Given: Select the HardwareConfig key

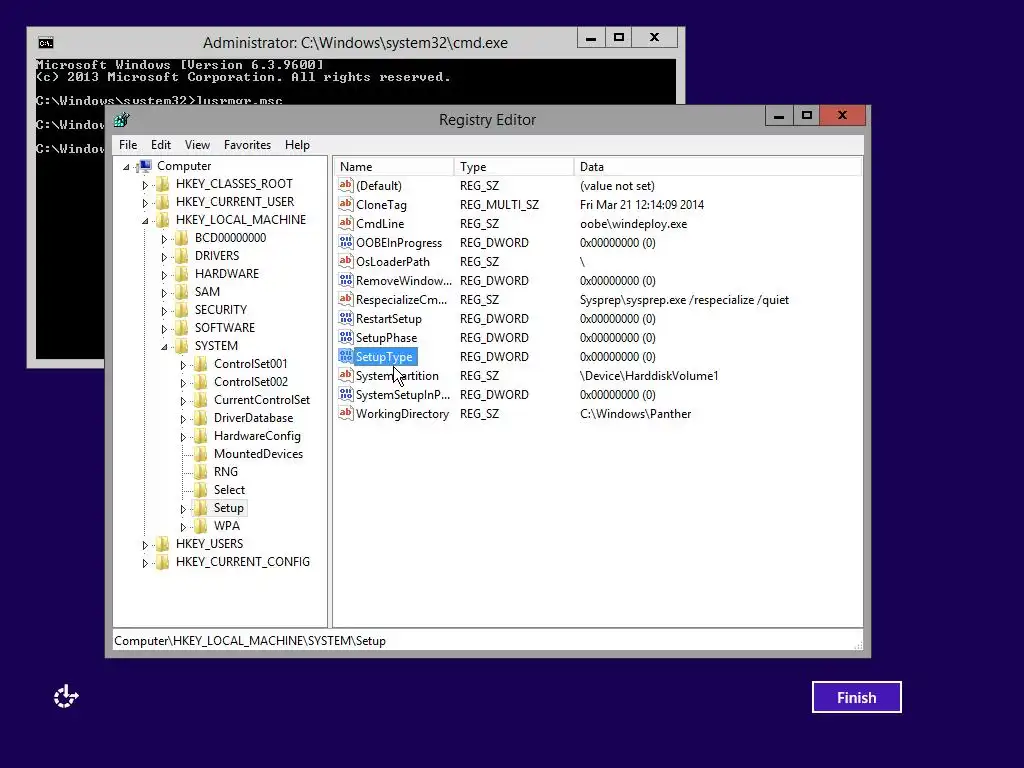Looking at the screenshot, I should click(x=257, y=436).
